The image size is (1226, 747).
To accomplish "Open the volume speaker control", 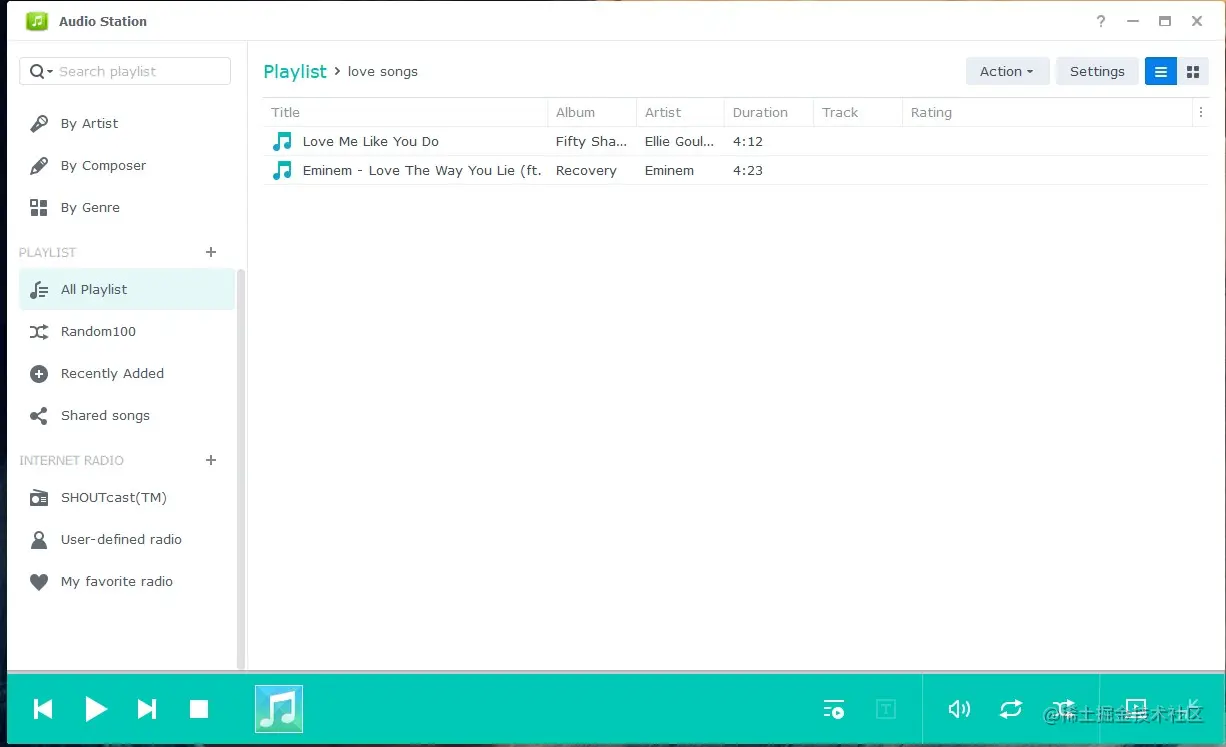I will (959, 709).
